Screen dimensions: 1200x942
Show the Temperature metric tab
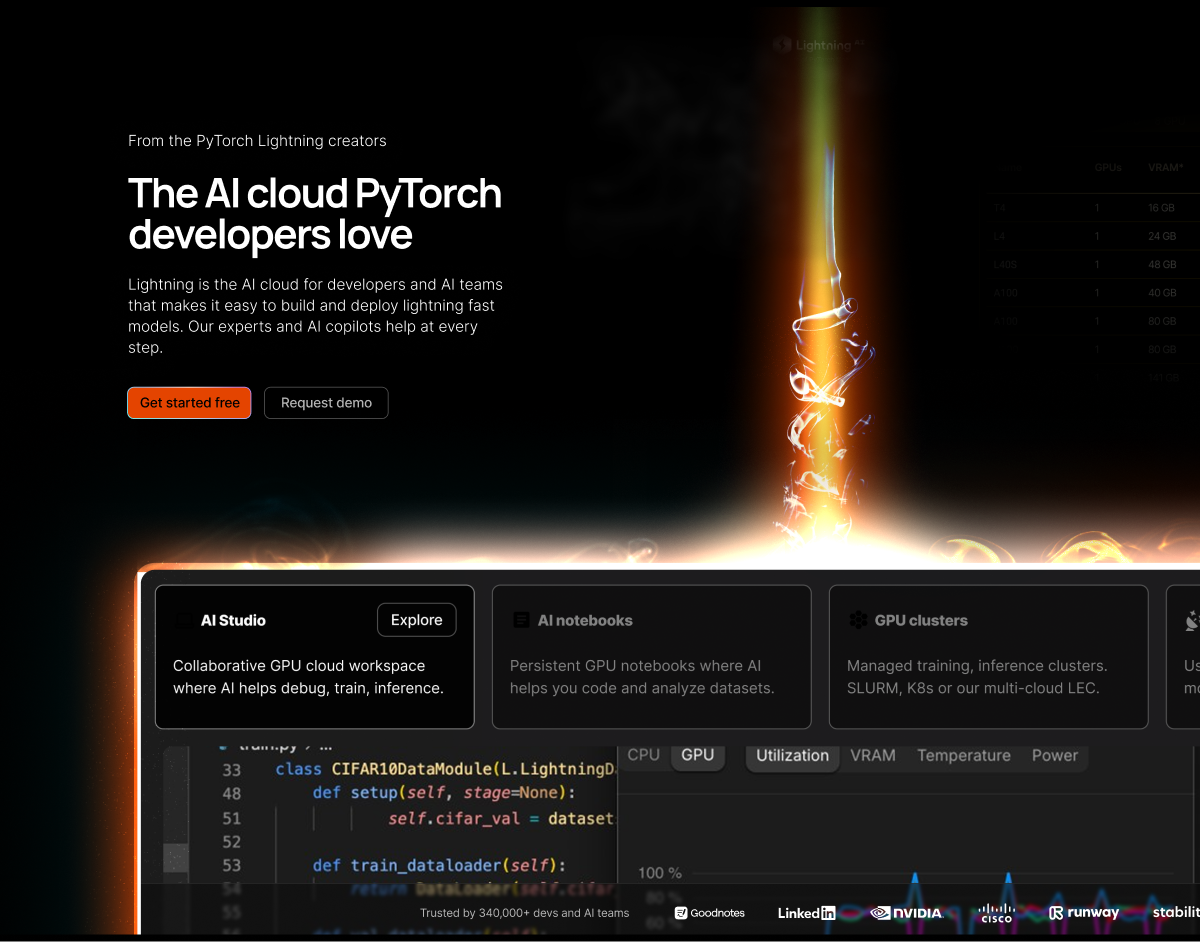click(964, 756)
